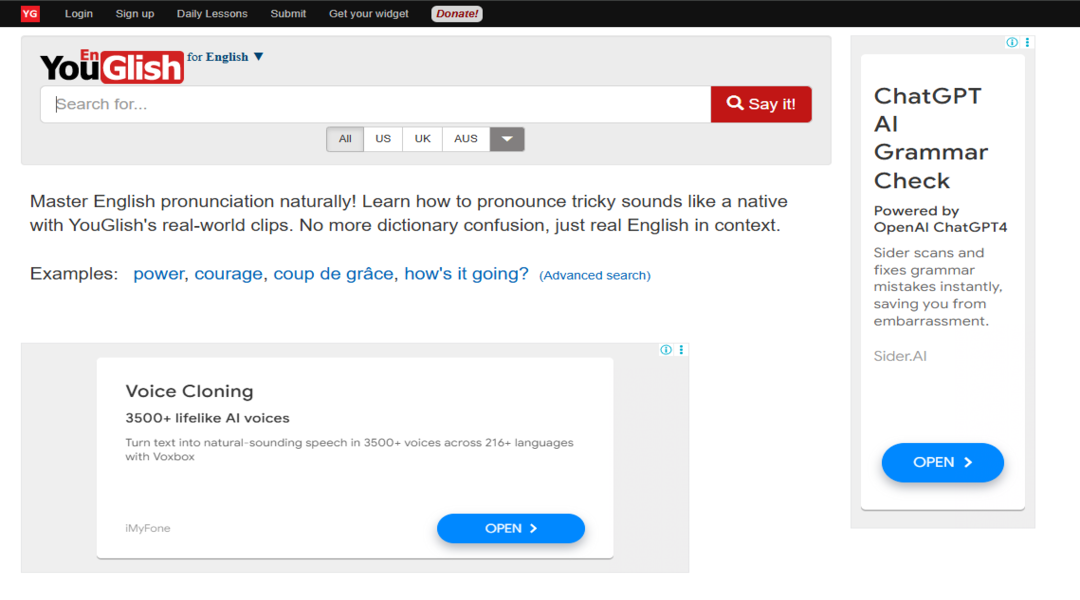
Task: Open the Daily Lessons menu item
Action: 212,14
